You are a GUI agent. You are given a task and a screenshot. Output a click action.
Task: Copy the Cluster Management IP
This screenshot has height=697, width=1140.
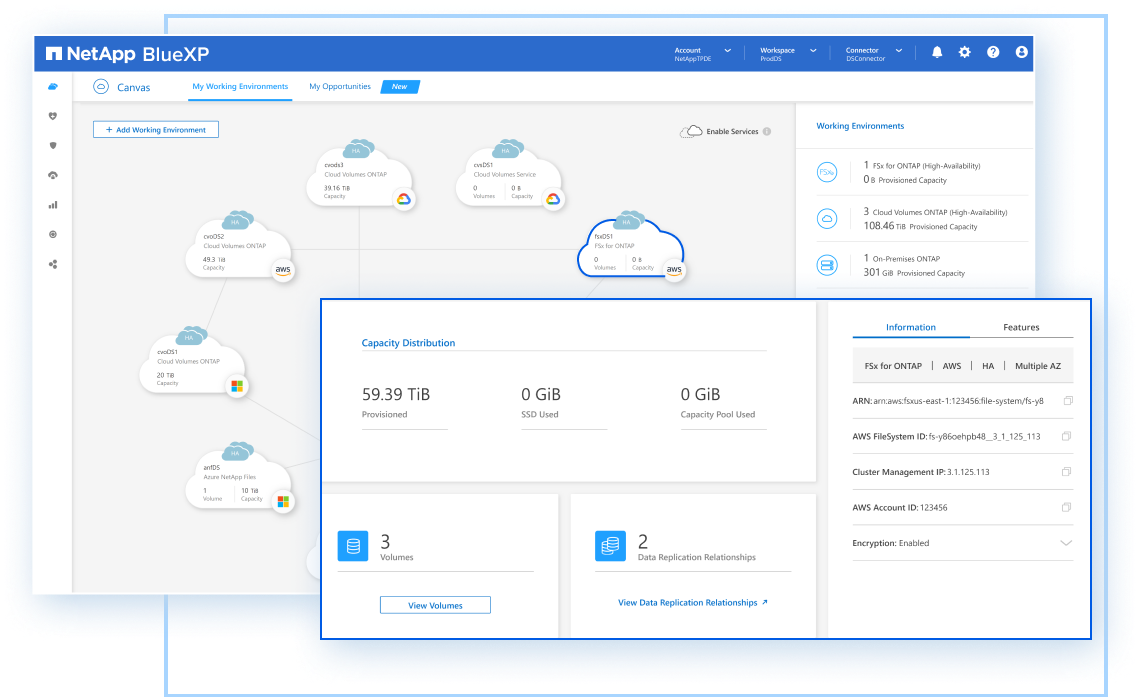pos(1067,472)
